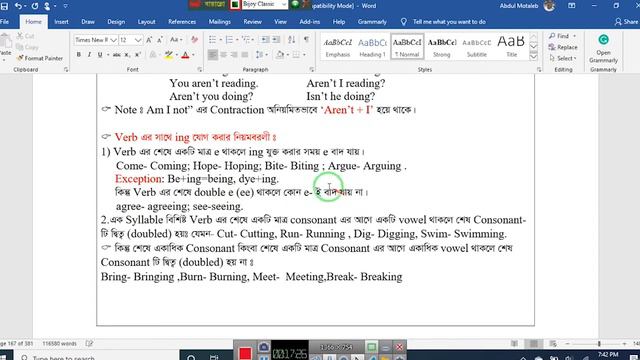Click Share button

[627, 22]
